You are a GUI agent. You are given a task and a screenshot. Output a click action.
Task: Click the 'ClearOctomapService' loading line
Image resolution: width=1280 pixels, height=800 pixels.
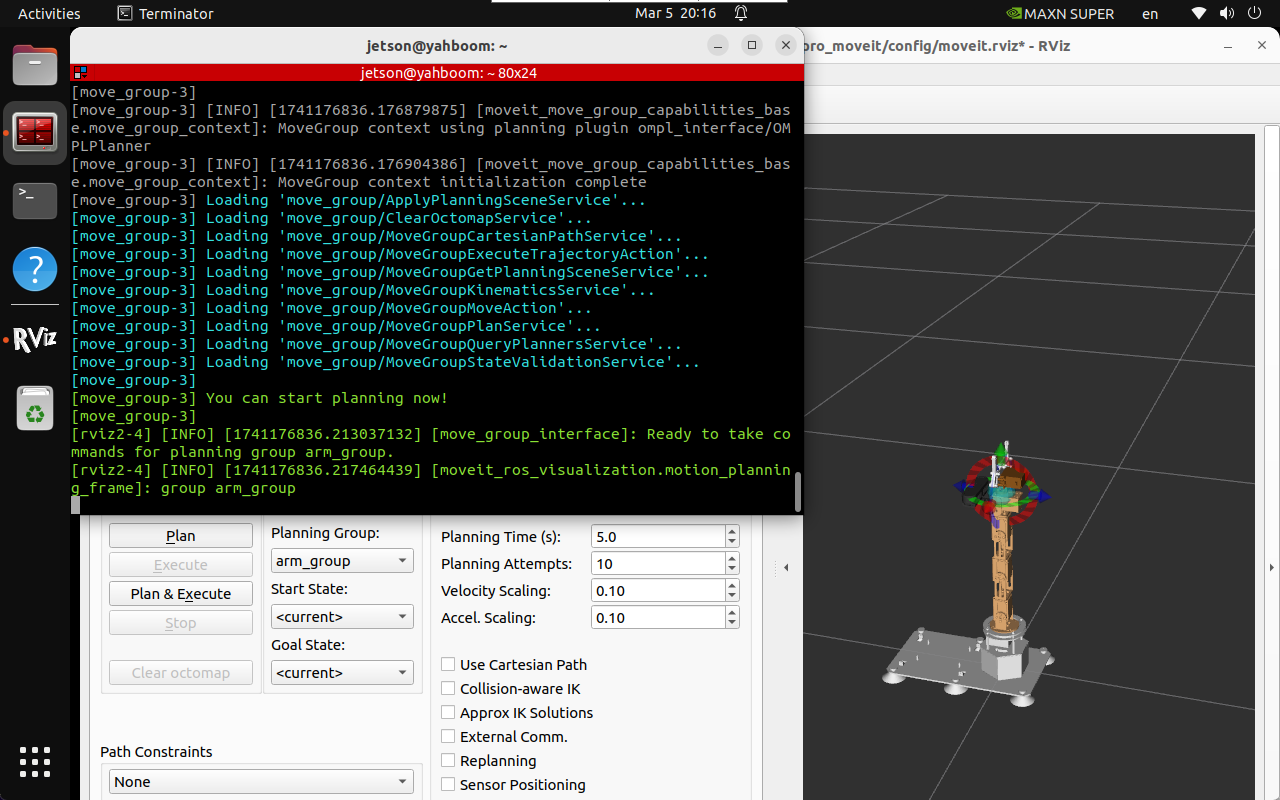point(332,218)
